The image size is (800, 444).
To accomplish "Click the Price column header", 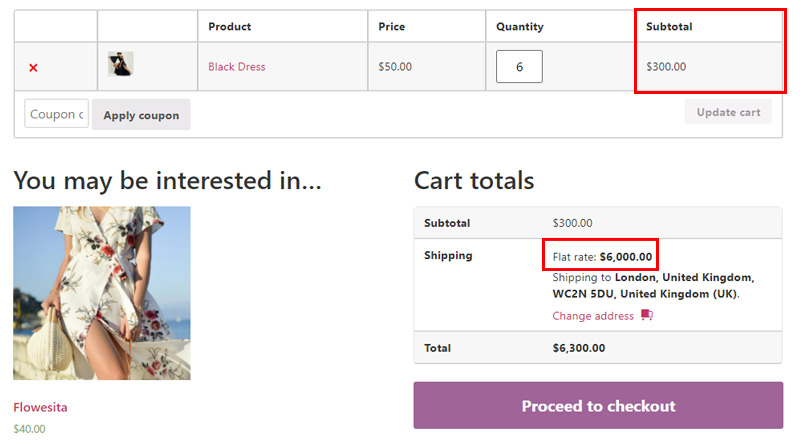I will tap(391, 27).
